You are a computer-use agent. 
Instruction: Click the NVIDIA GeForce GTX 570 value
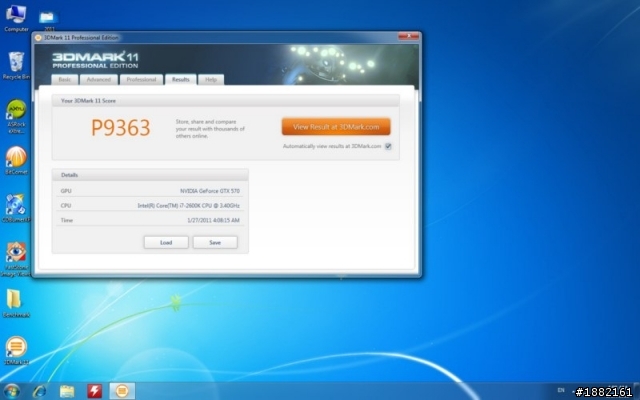(x=210, y=191)
